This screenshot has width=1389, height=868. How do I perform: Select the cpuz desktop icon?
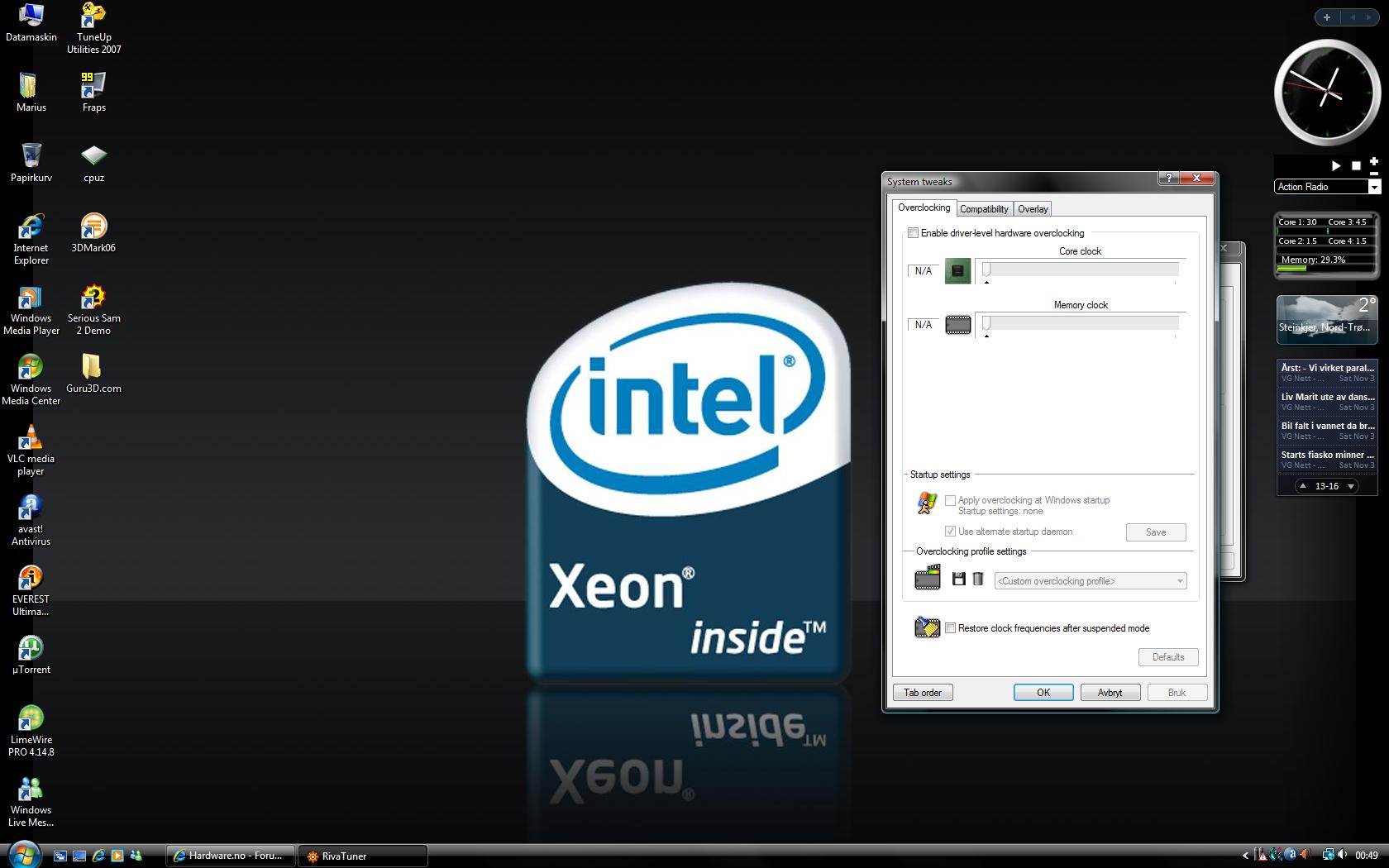coord(93,162)
